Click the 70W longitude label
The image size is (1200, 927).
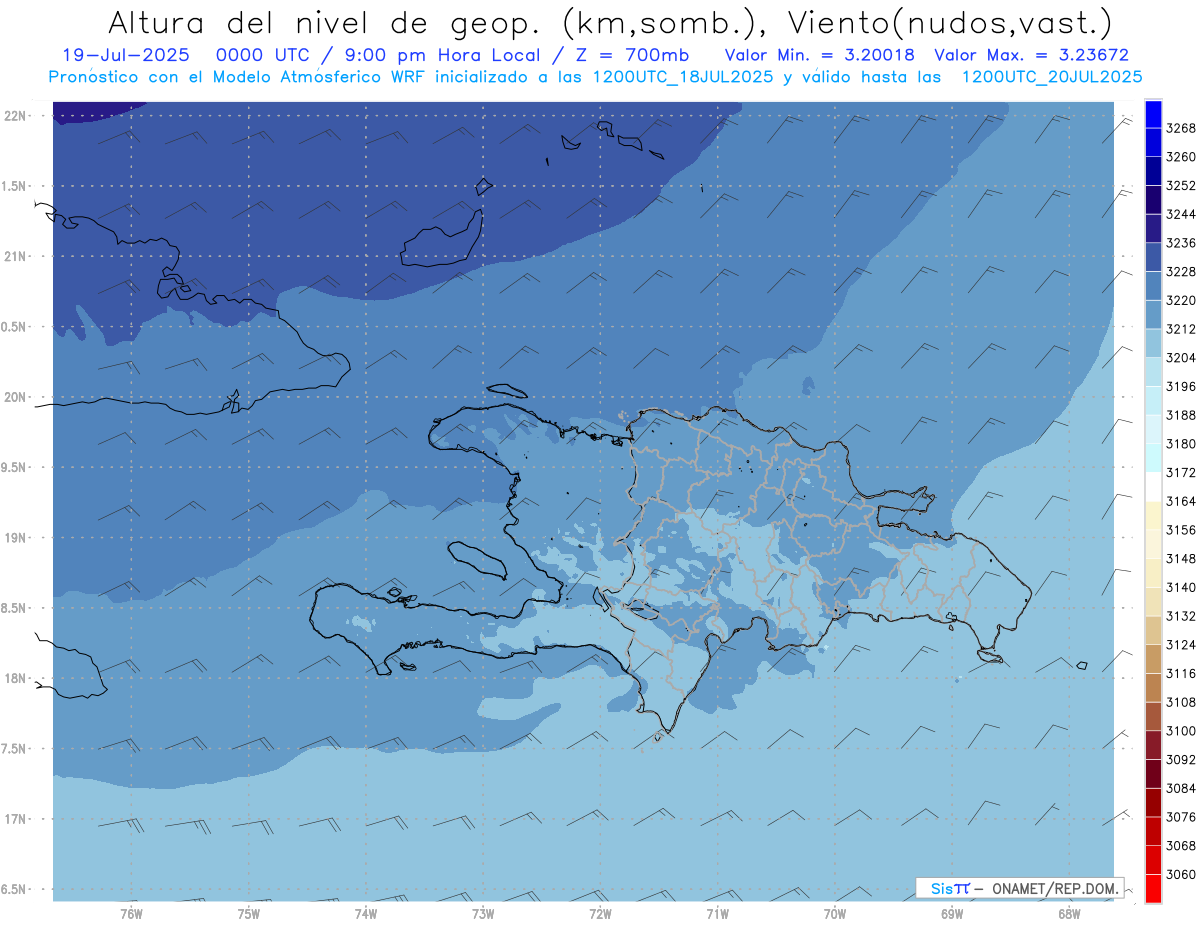835,913
